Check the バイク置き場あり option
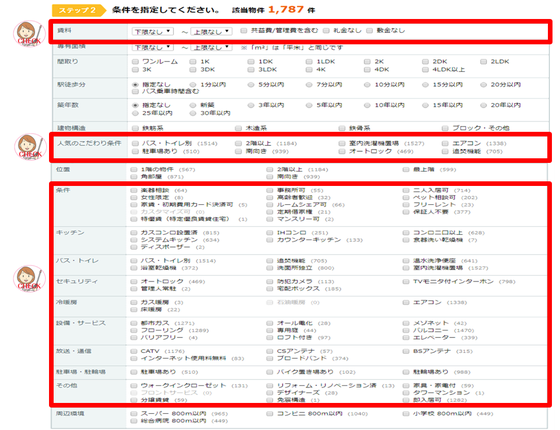Image resolution: width=560 pixels, height=430 pixels. tap(270, 372)
